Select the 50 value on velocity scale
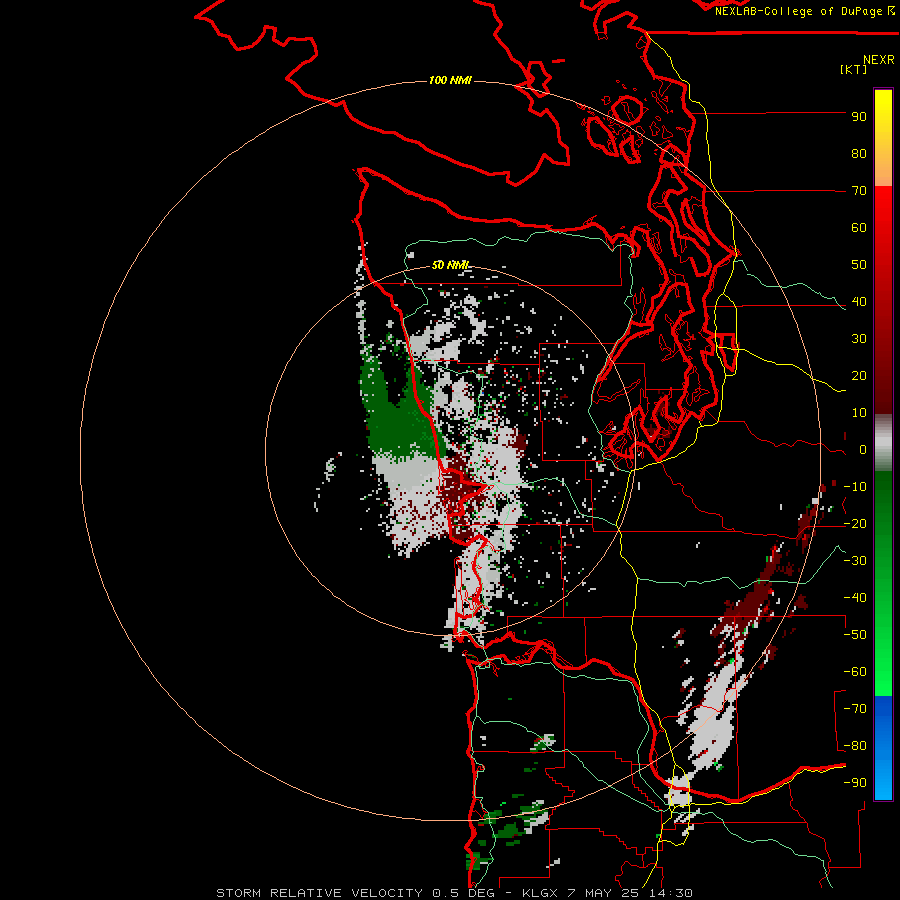The width and height of the screenshot is (900, 900). tap(859, 265)
